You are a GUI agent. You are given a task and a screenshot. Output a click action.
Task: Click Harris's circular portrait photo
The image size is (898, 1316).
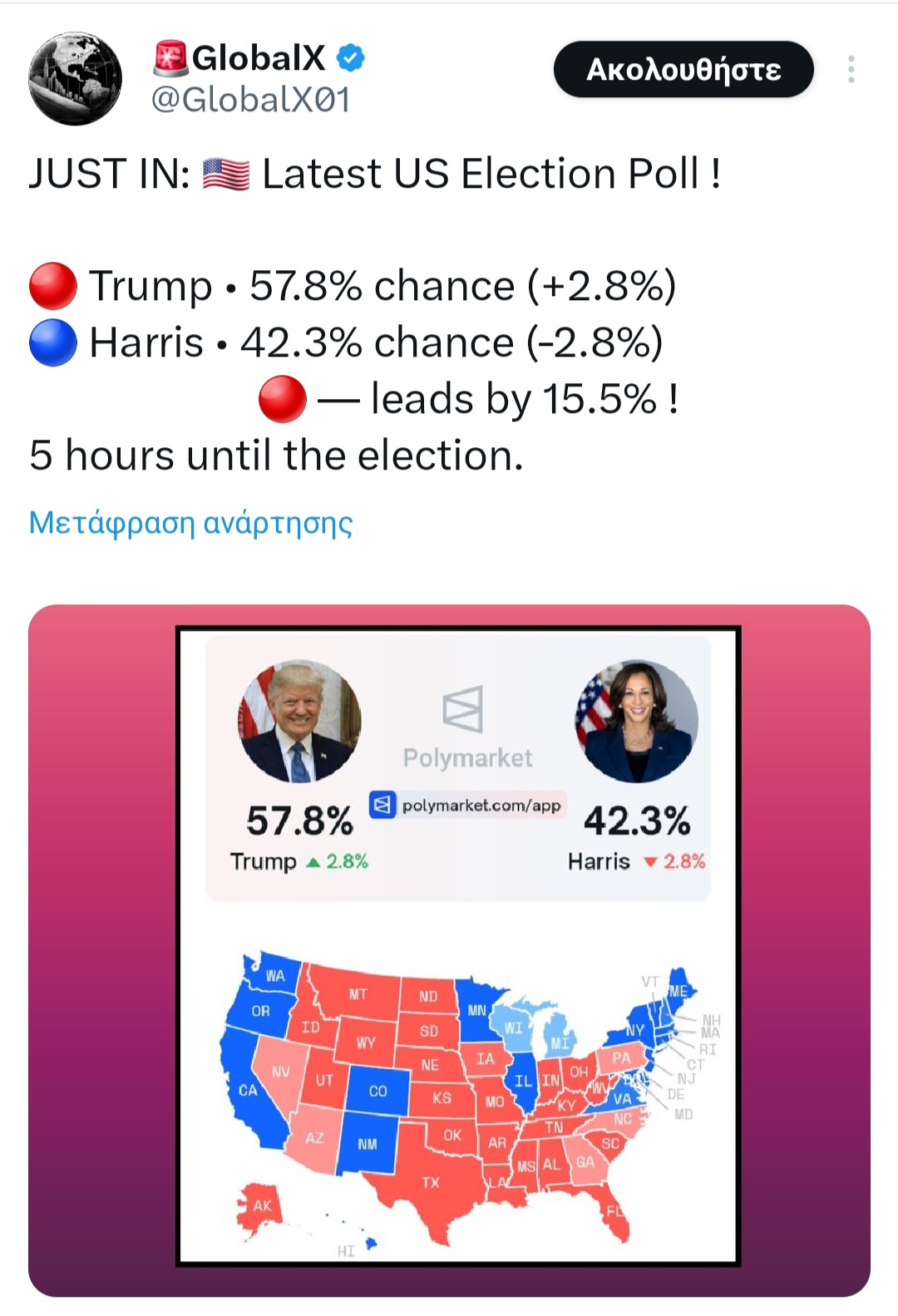point(636,721)
